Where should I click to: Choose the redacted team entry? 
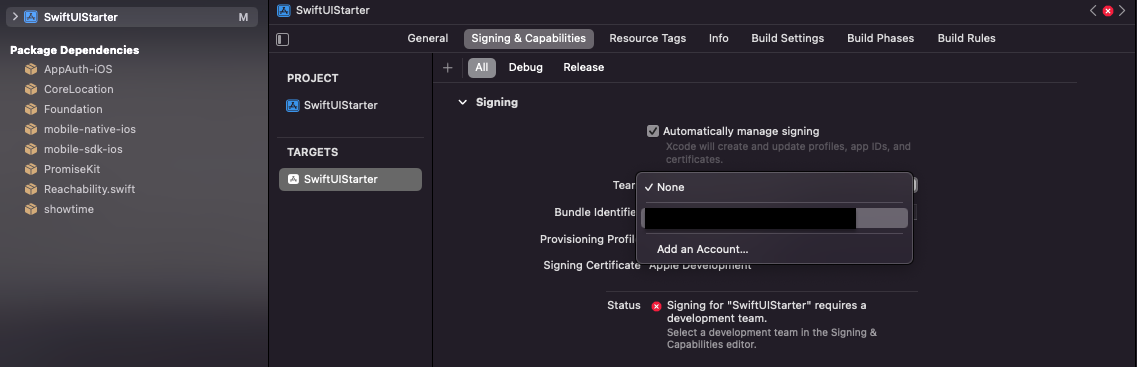pyautogui.click(x=774, y=218)
